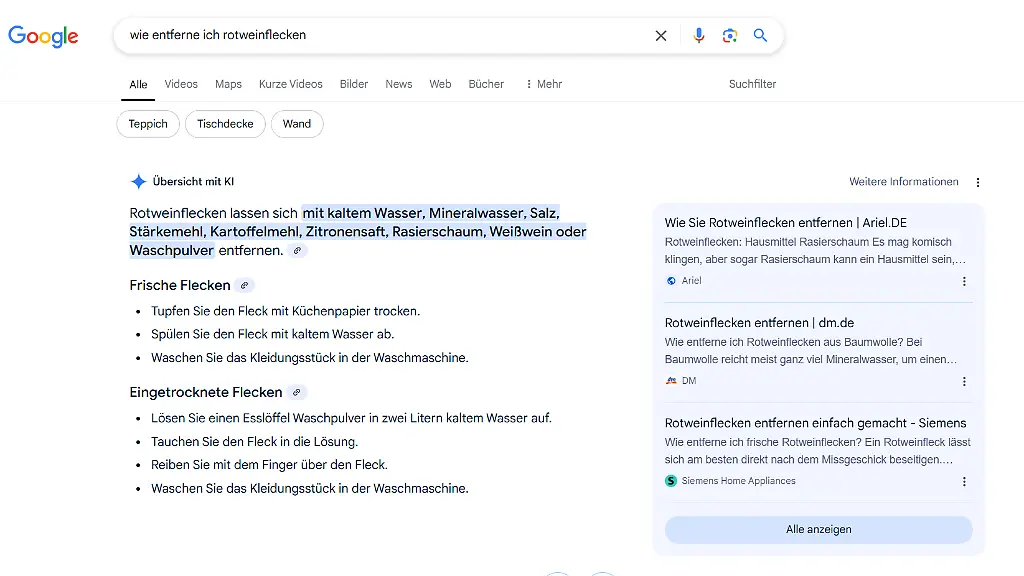Switch to the Videos tab
This screenshot has height=576, width=1024.
[x=181, y=84]
